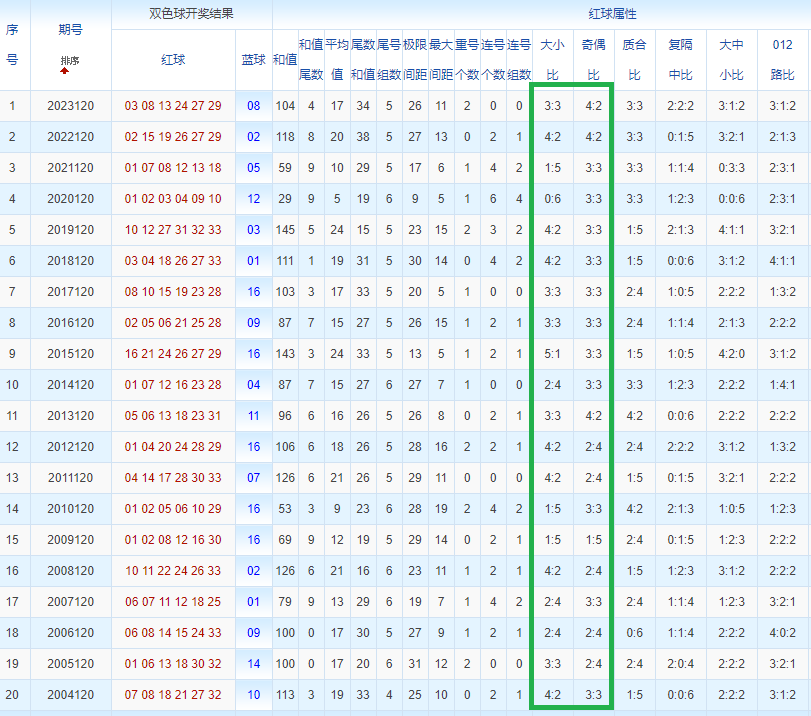811x716 pixels.
Task: Click the 红球 column header
Action: [173, 60]
